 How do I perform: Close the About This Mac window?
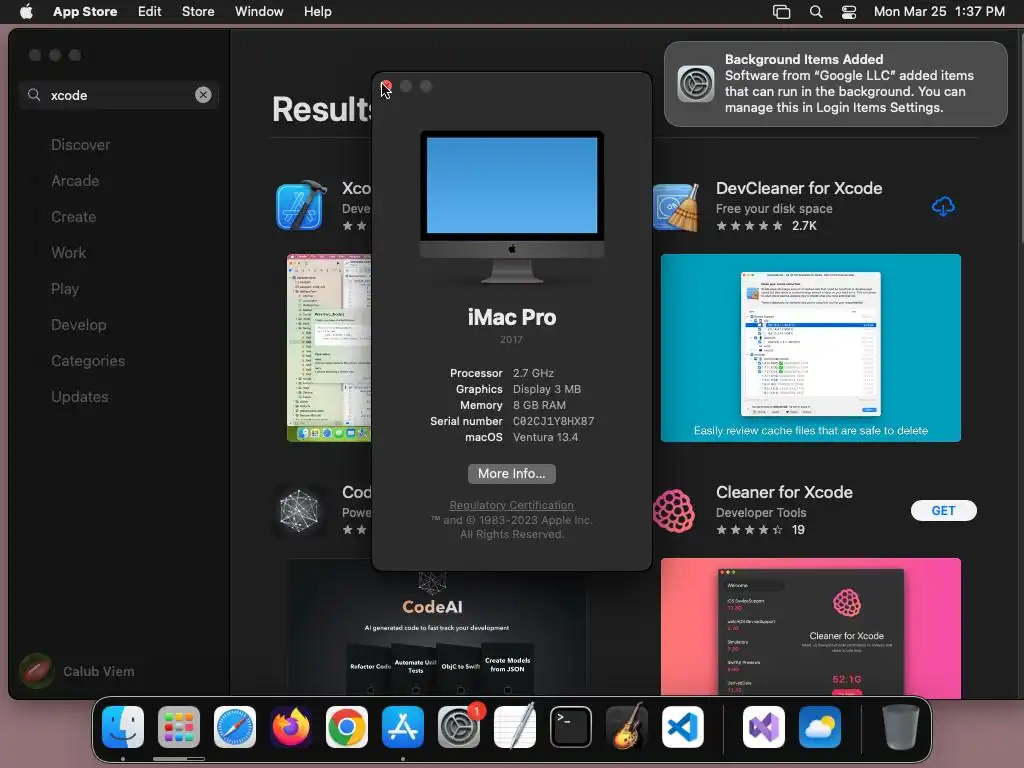(386, 86)
